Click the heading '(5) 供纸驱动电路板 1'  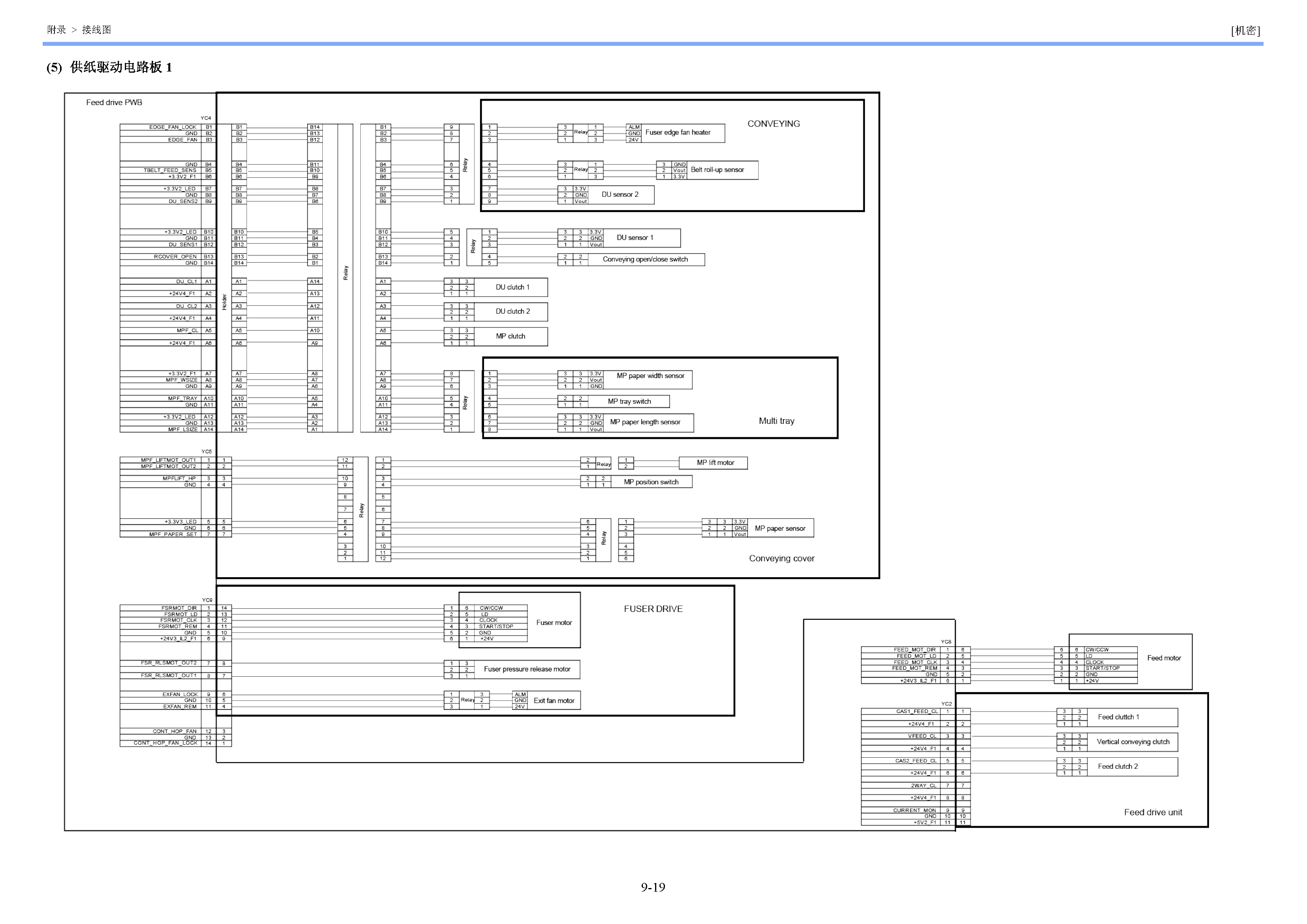pyautogui.click(x=109, y=67)
